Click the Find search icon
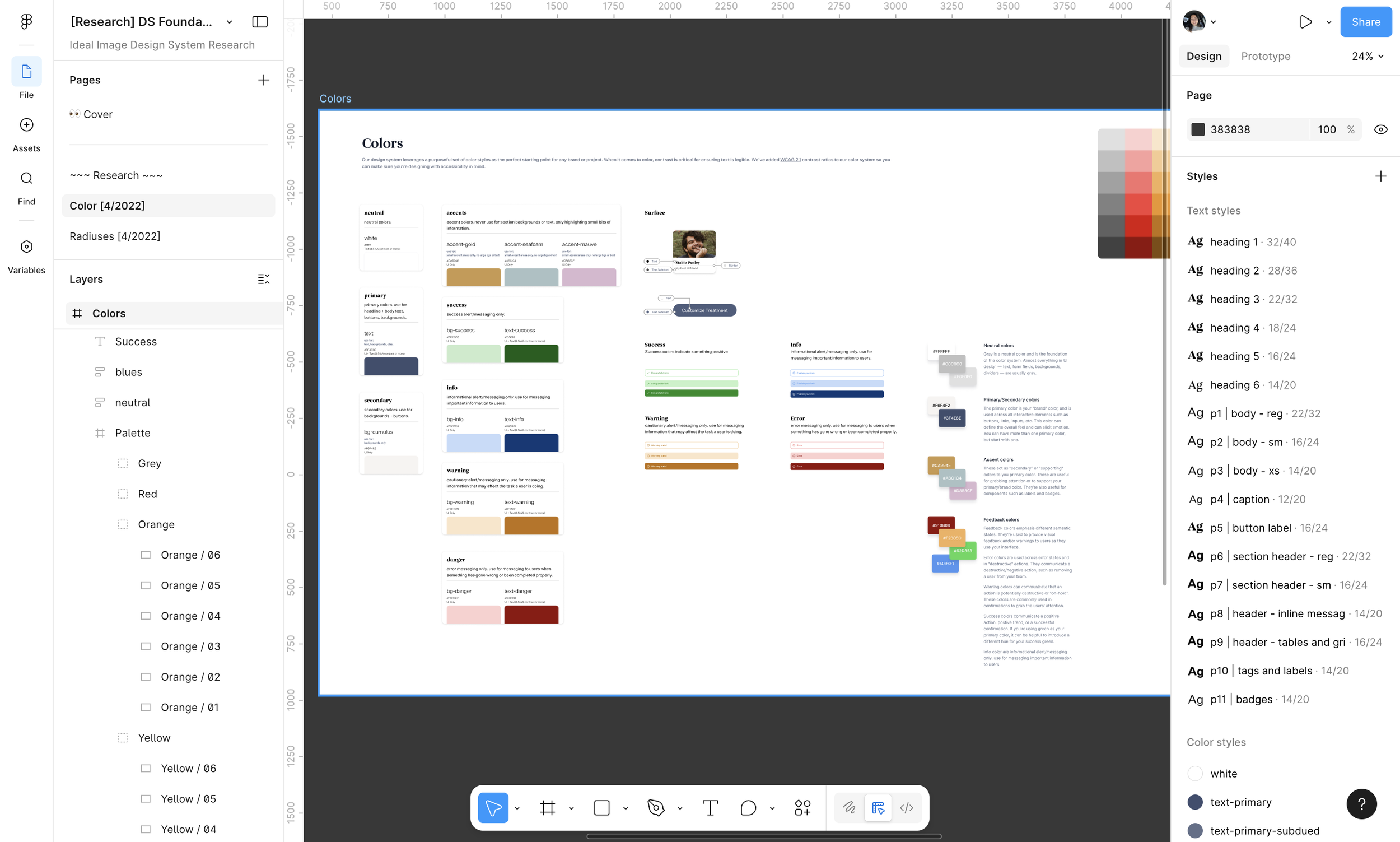The width and height of the screenshot is (1400, 842). (26, 178)
